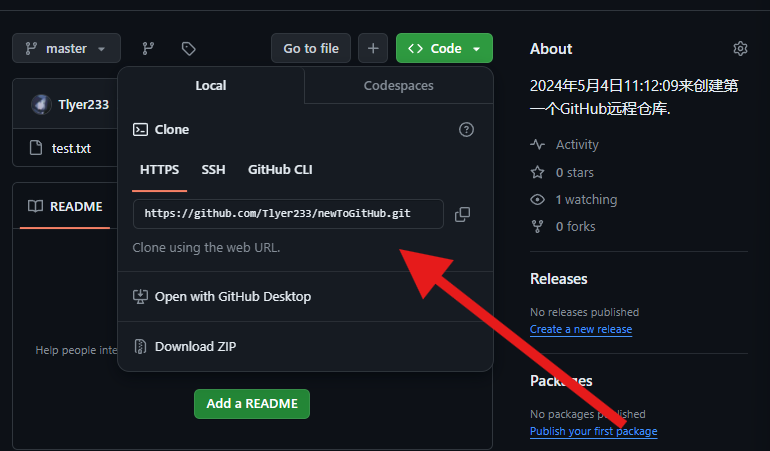Copy the clone URL to clipboard
Viewport: 770px width, 451px height.
(462, 214)
